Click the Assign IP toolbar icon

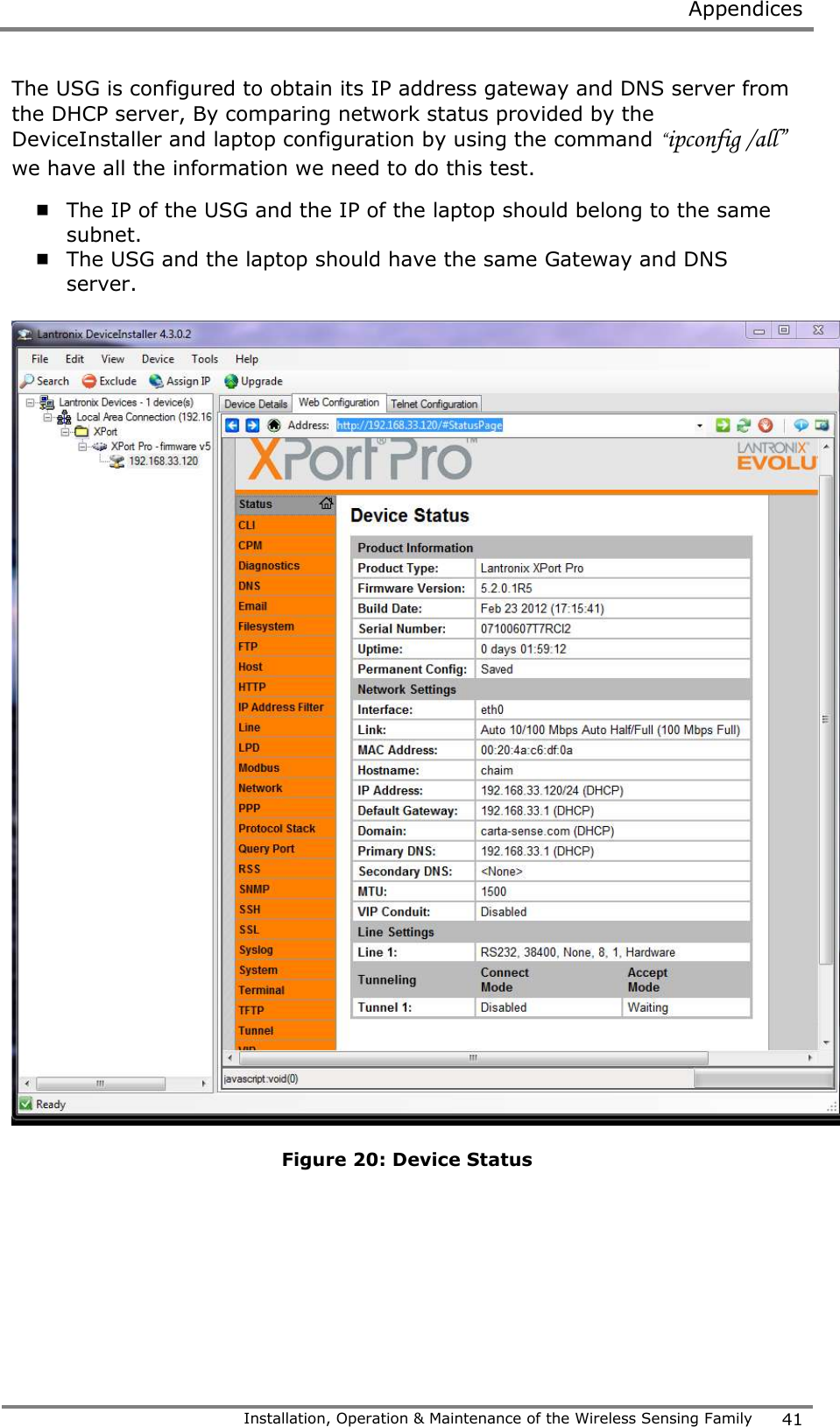click(x=156, y=381)
